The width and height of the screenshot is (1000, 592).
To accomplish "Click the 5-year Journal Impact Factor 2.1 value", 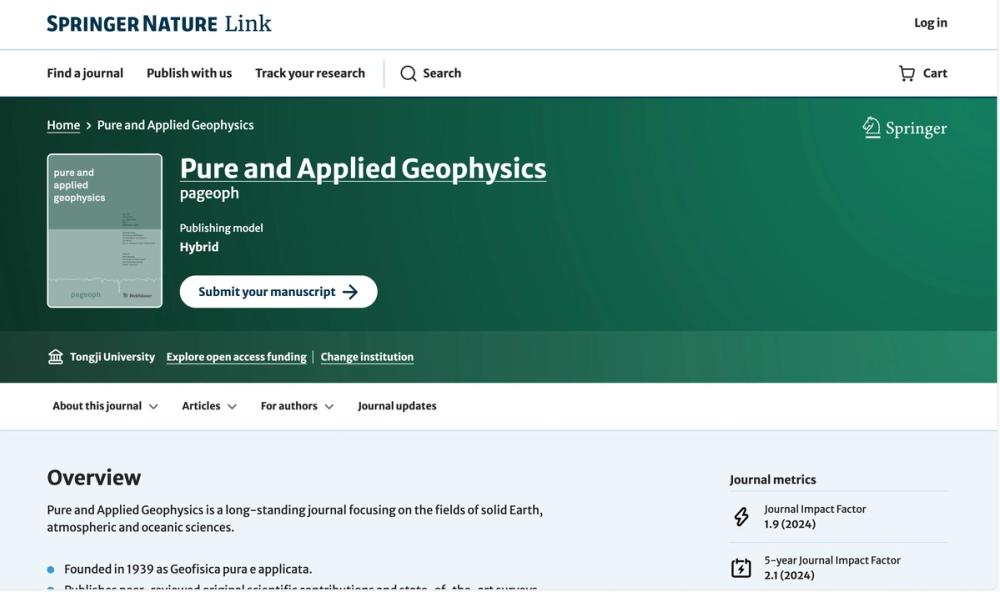I will coord(789,575).
